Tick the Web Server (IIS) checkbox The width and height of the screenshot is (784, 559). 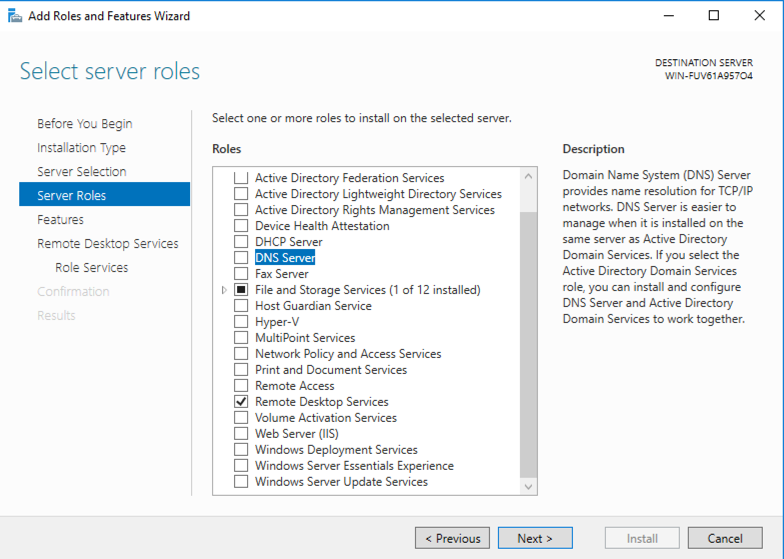pos(241,434)
